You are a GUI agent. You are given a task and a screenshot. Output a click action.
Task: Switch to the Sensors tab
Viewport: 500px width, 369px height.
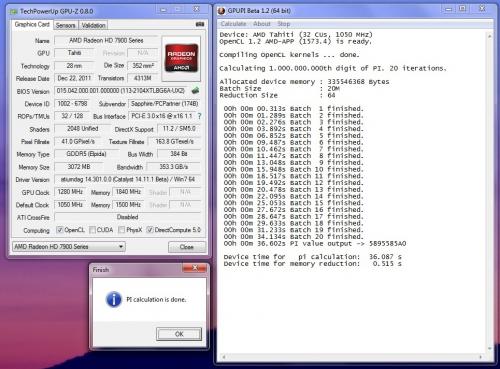tap(65, 25)
